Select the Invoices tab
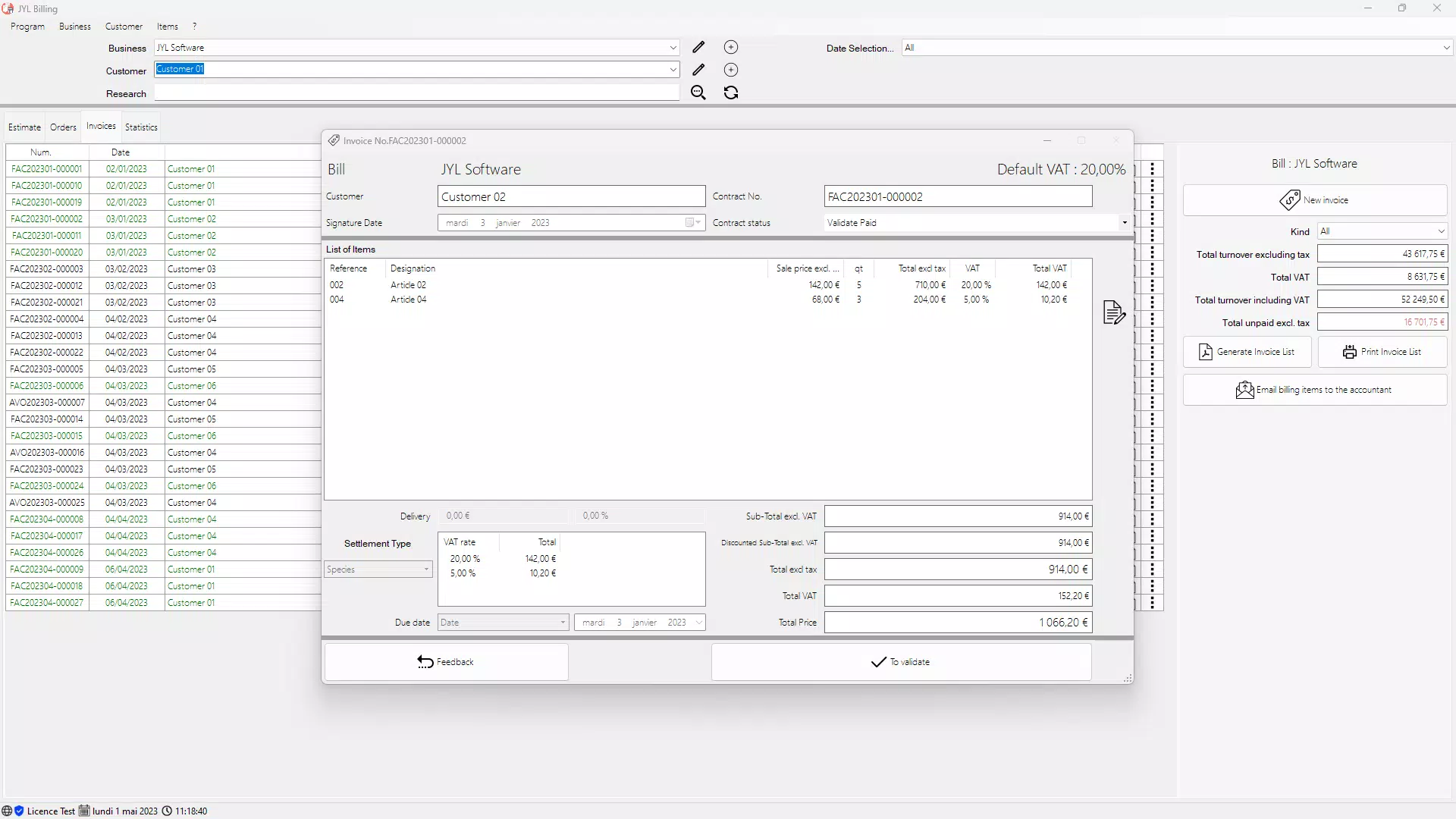 tap(101, 126)
